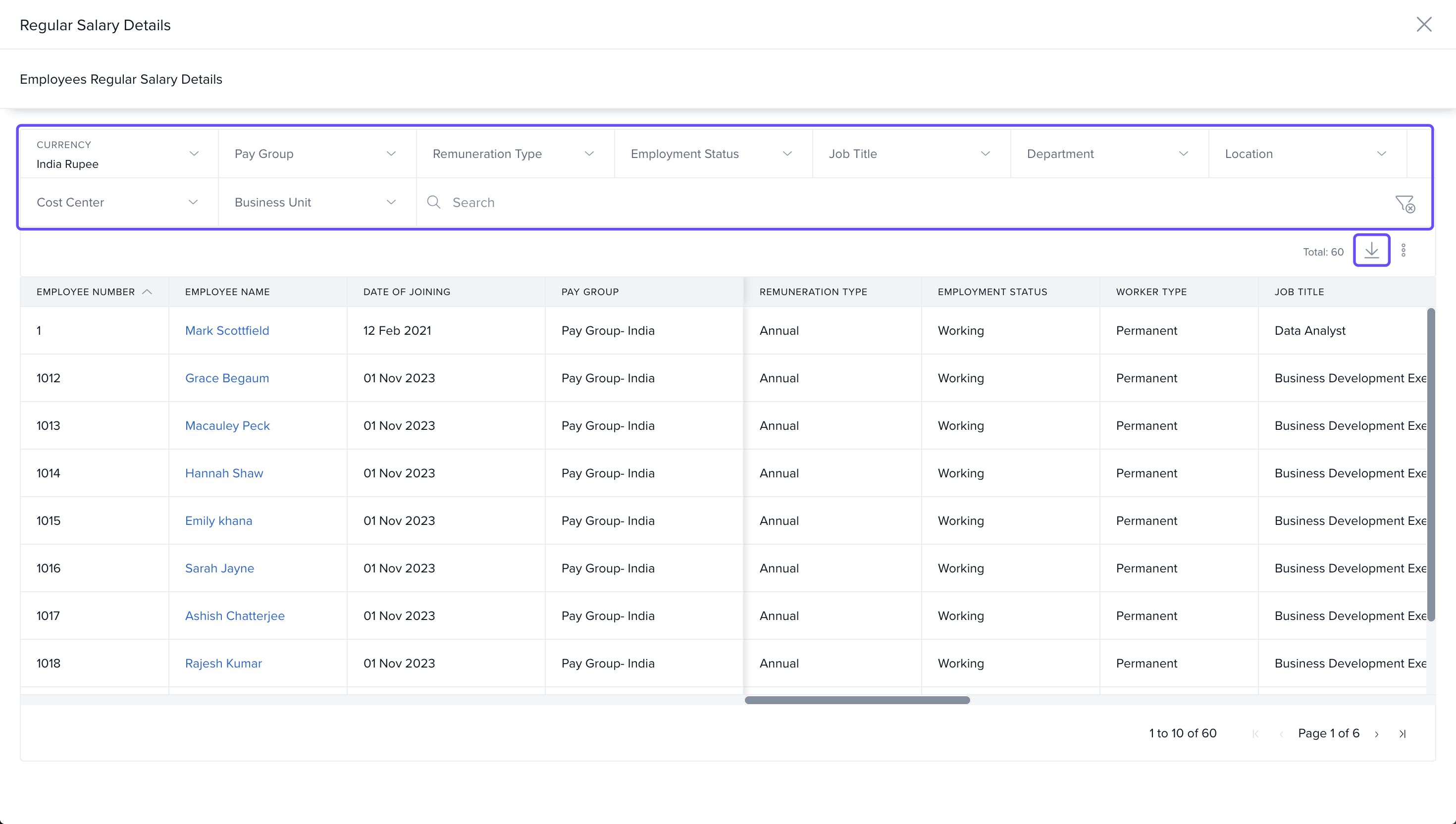This screenshot has width=1456, height=824.
Task: Click the Job Title column header
Action: point(1299,292)
